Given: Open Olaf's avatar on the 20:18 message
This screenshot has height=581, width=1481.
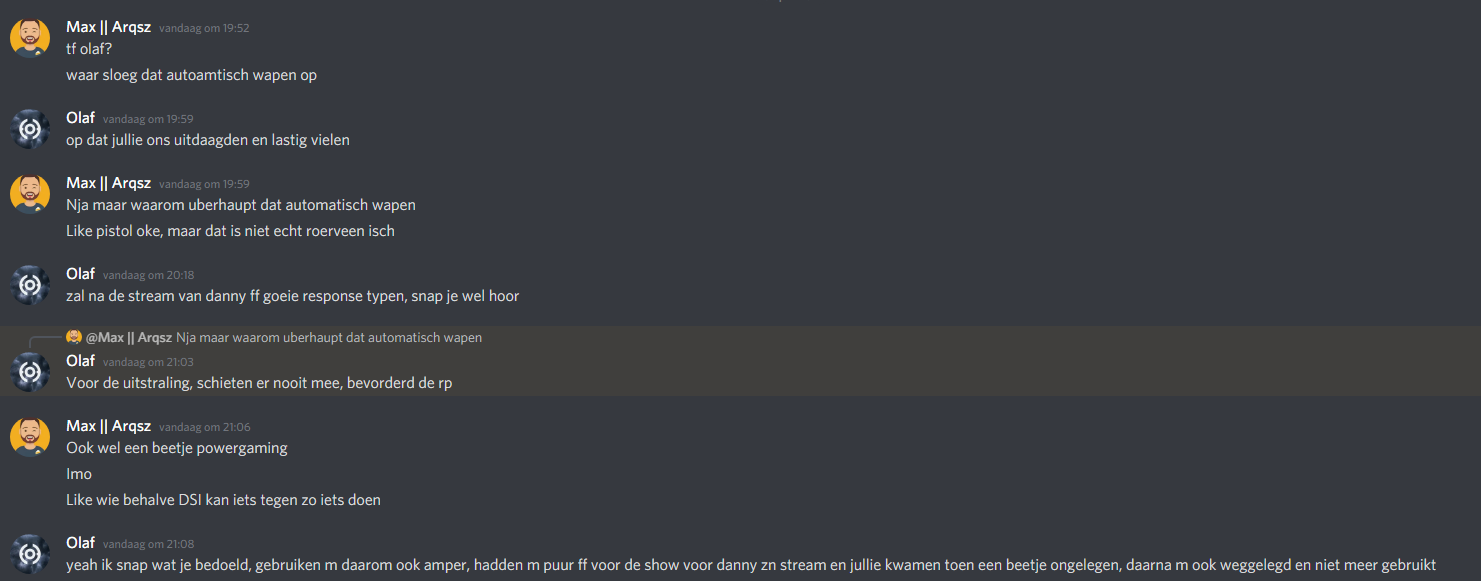Looking at the screenshot, I should (x=30, y=285).
